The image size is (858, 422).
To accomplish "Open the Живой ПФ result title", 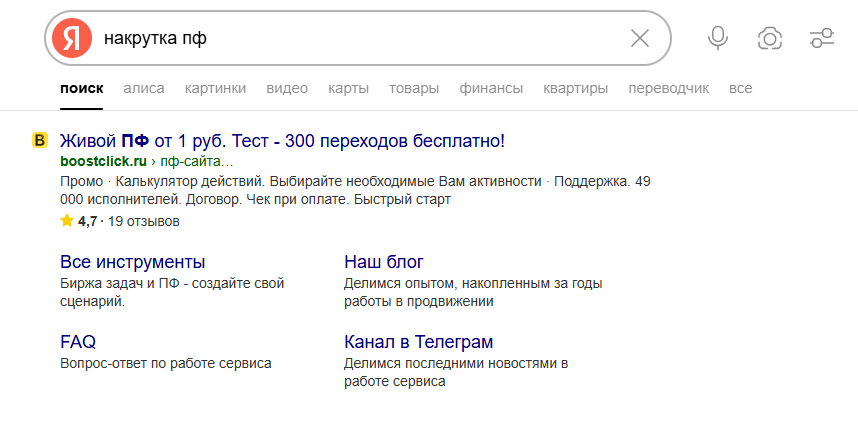I will 282,141.
